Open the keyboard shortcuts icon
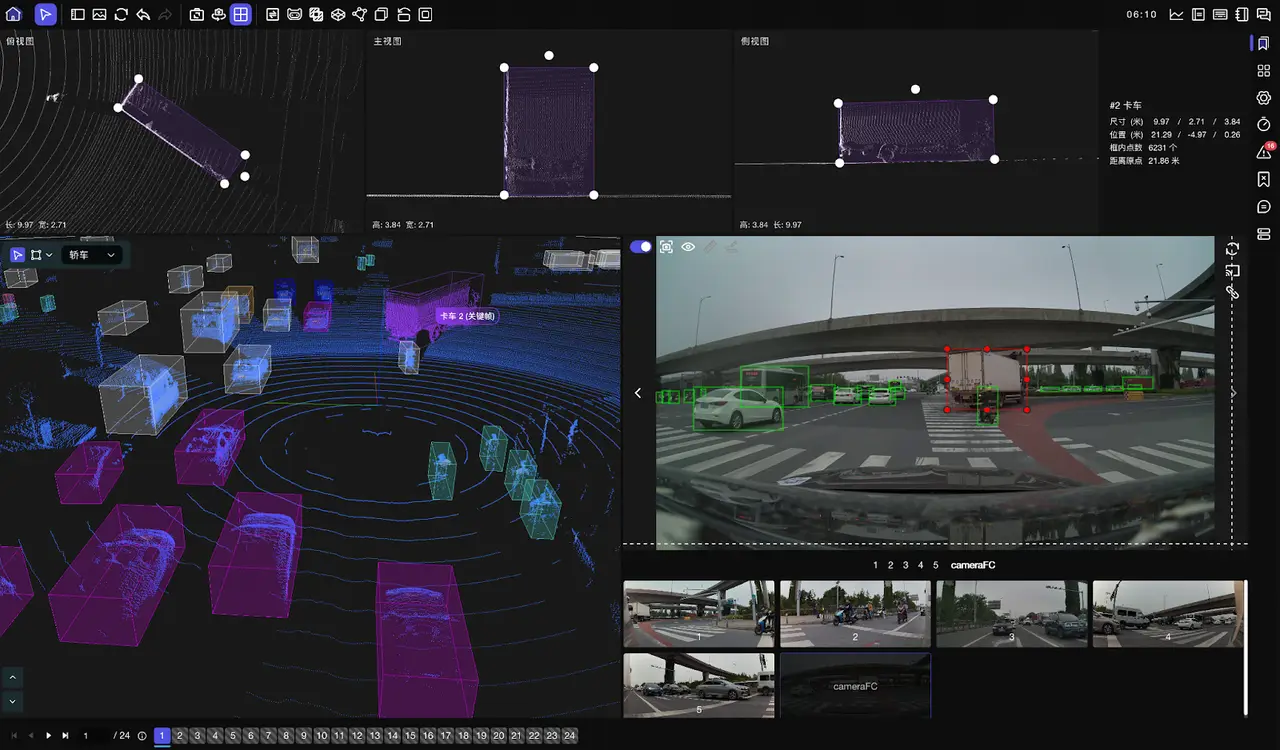 tap(1220, 15)
